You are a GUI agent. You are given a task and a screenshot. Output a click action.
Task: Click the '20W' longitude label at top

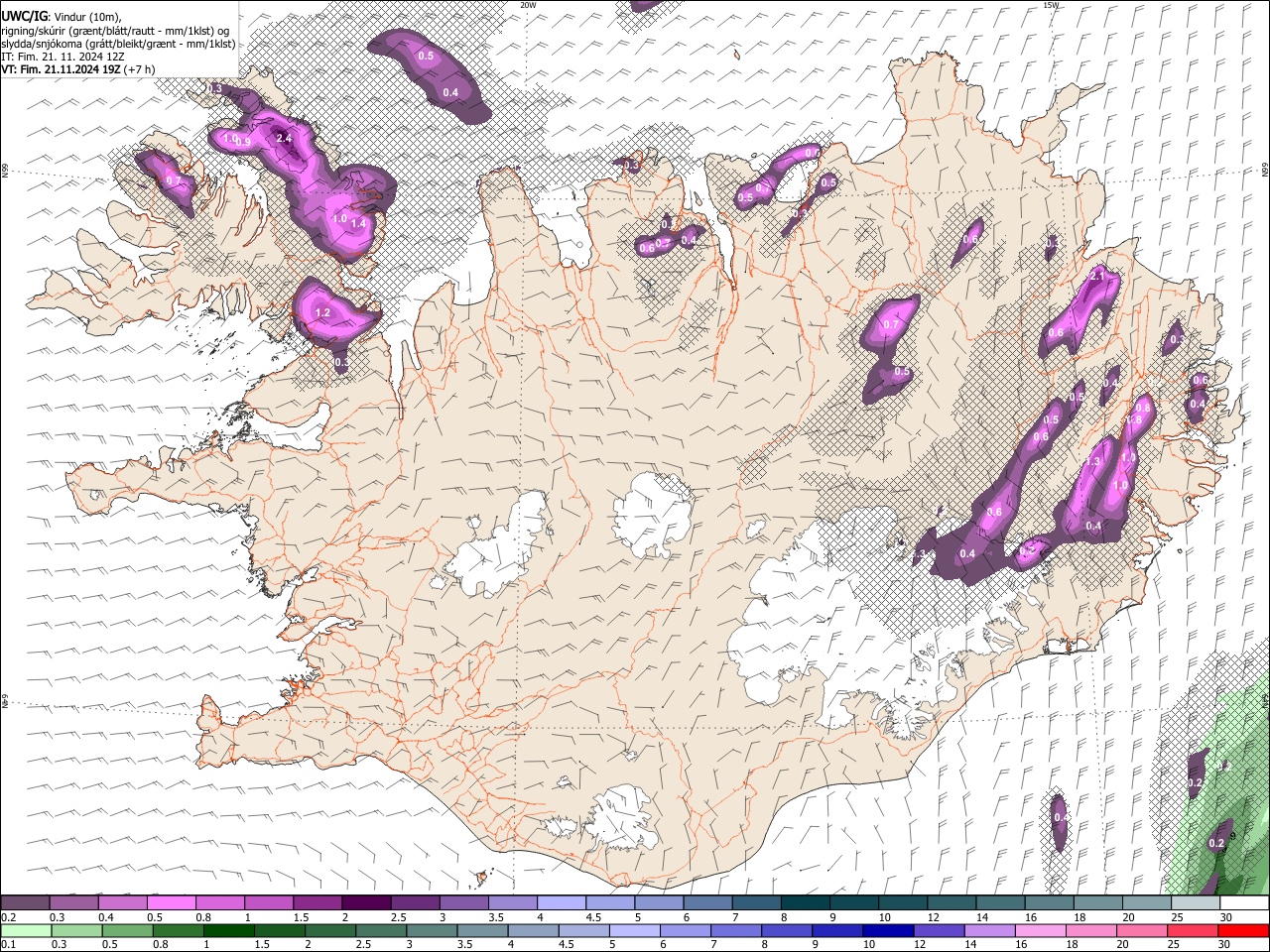(x=529, y=5)
